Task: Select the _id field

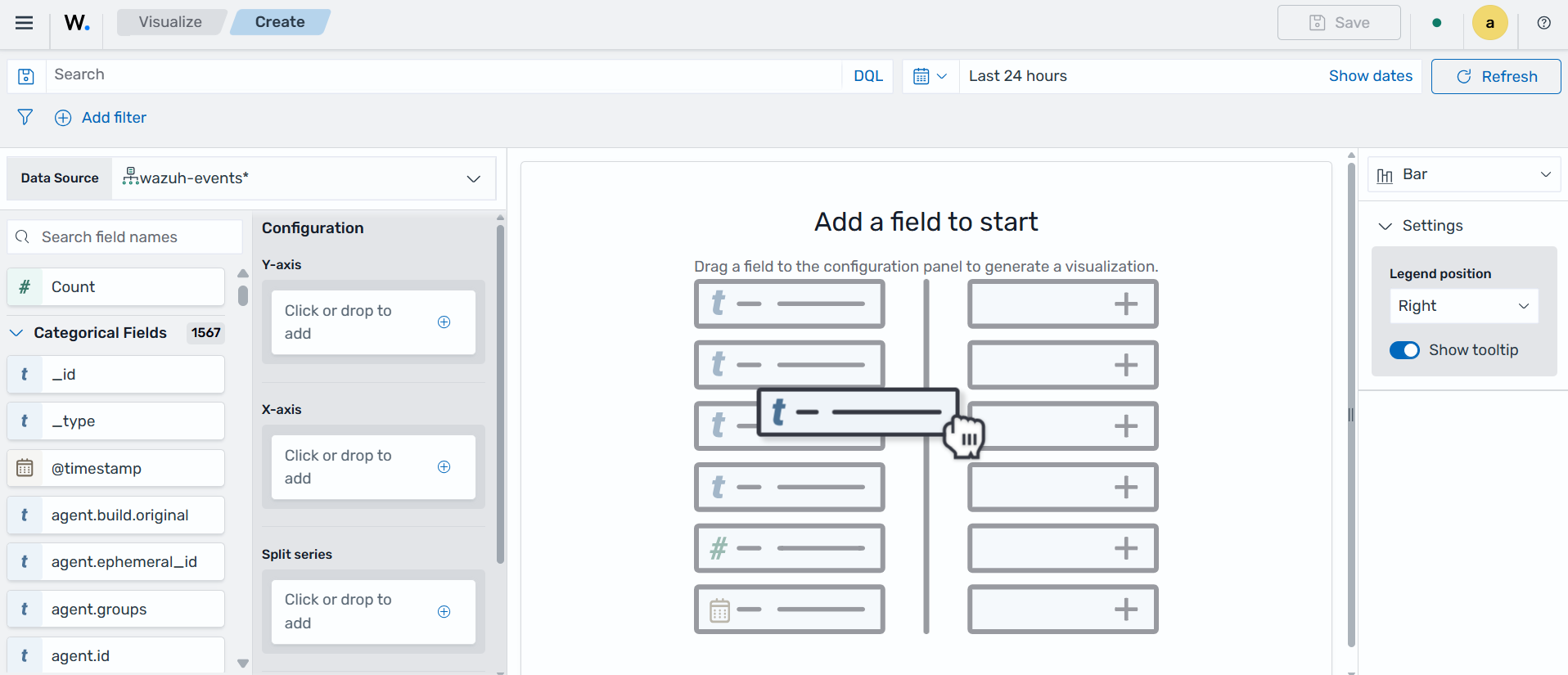Action: [x=115, y=375]
